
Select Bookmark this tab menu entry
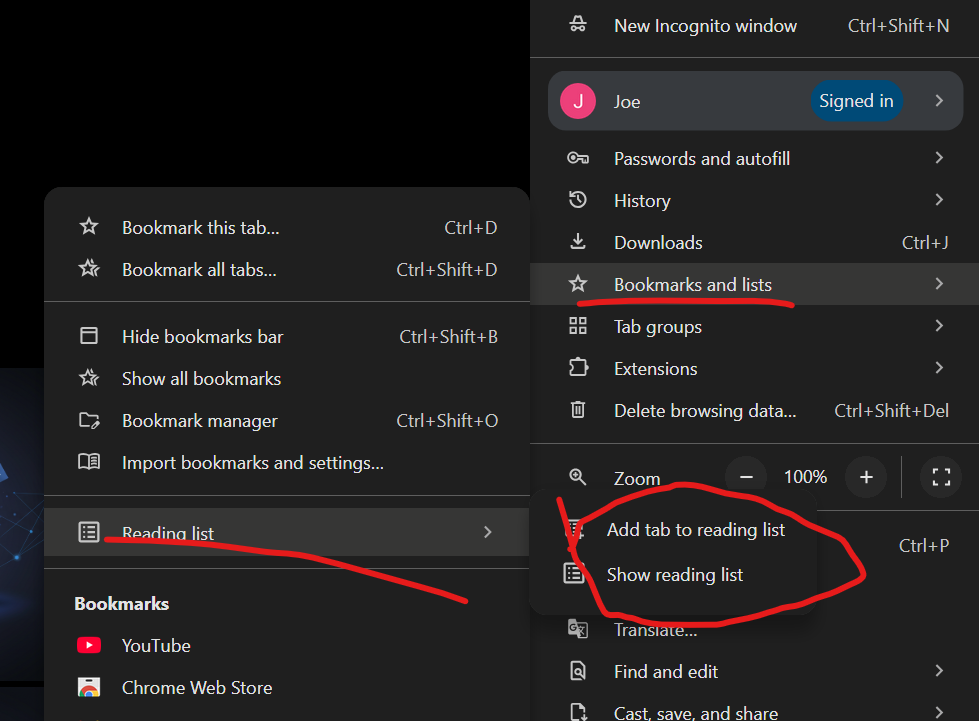(200, 228)
